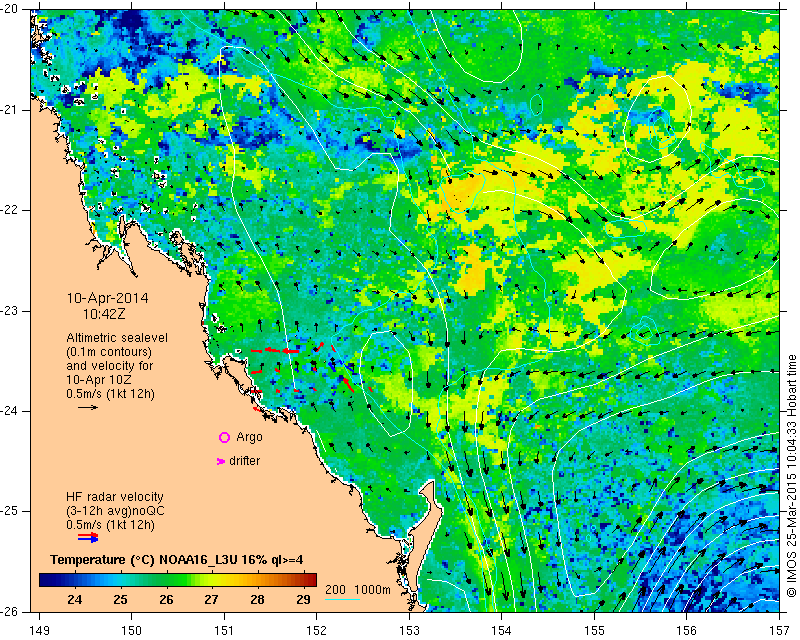
Task: Click the color bar label '26'
Action: [x=166, y=599]
